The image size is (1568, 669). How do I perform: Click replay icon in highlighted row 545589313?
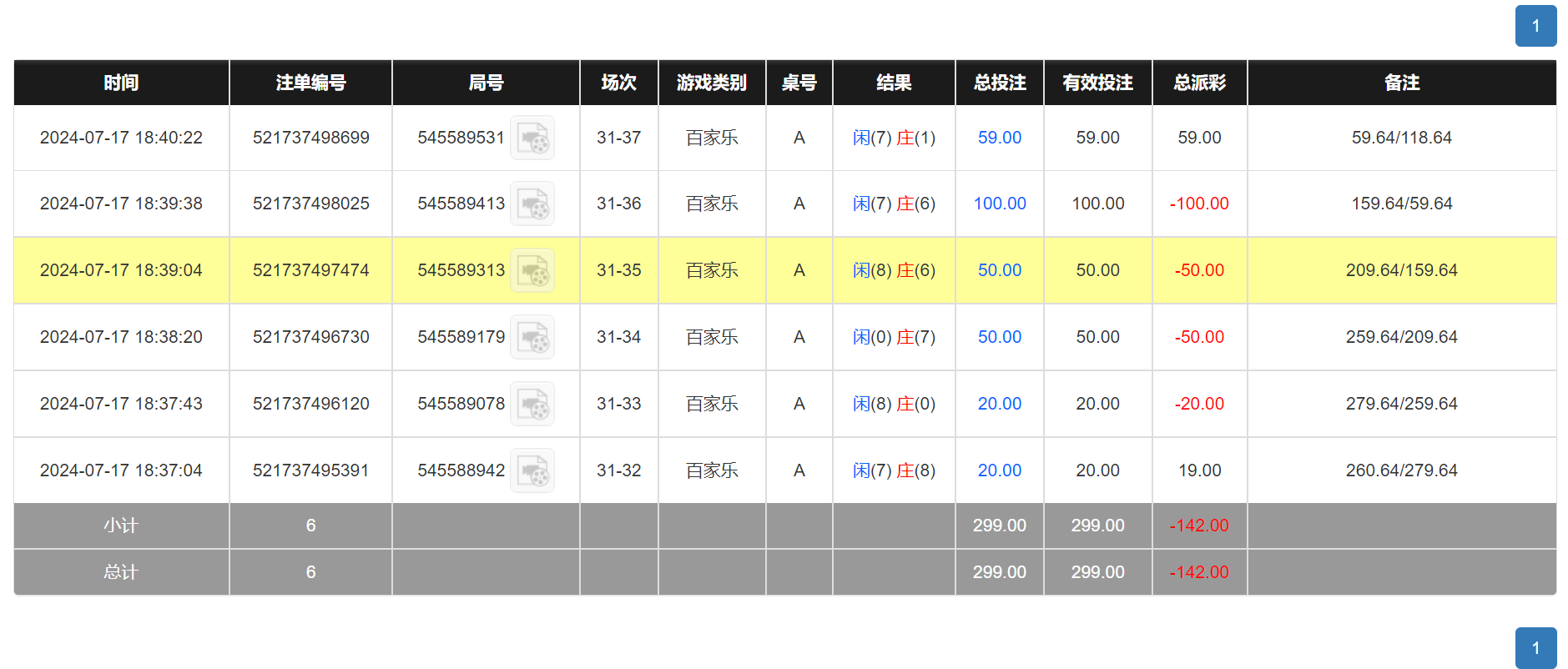point(532,271)
